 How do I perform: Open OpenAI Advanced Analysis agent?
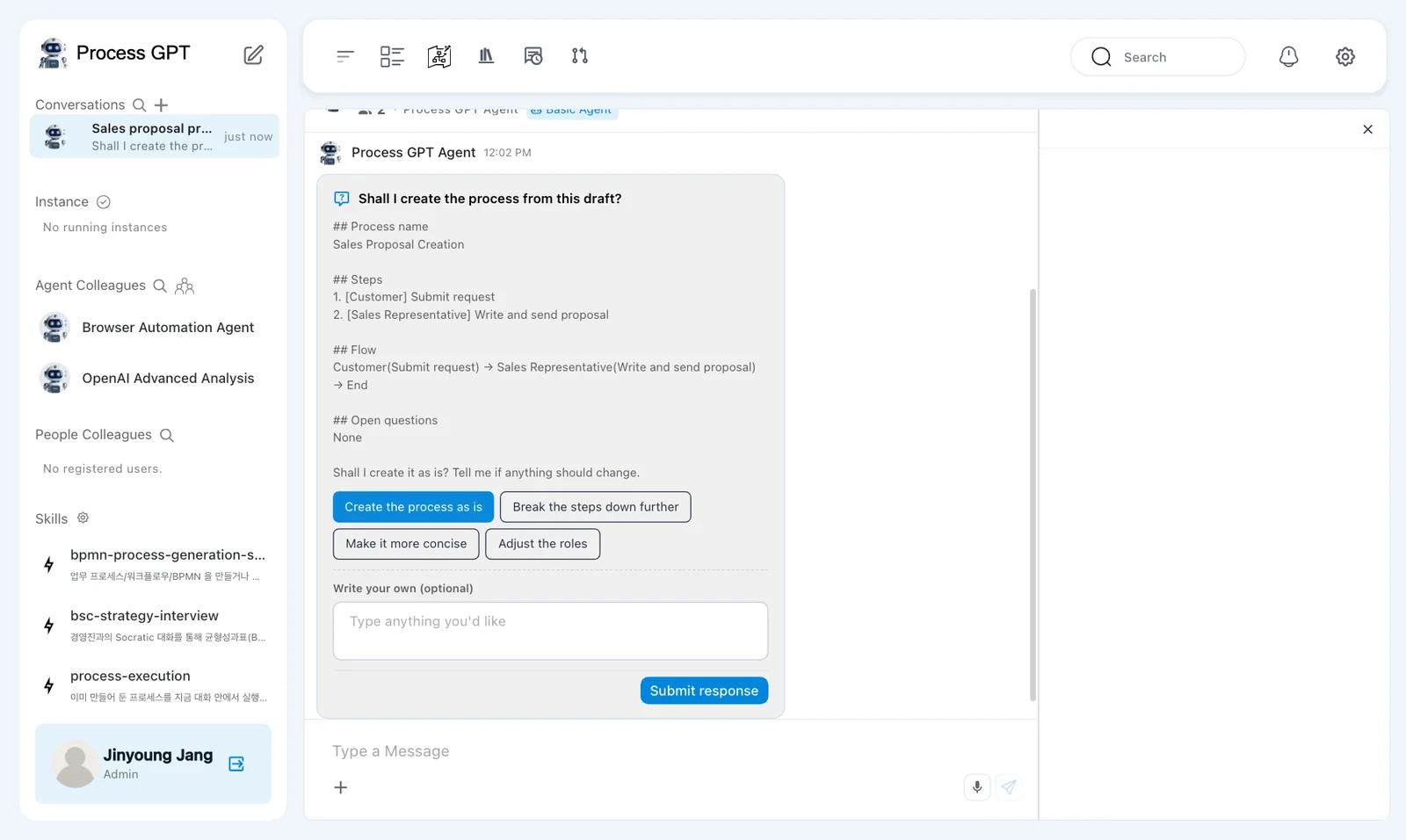[x=151, y=379]
